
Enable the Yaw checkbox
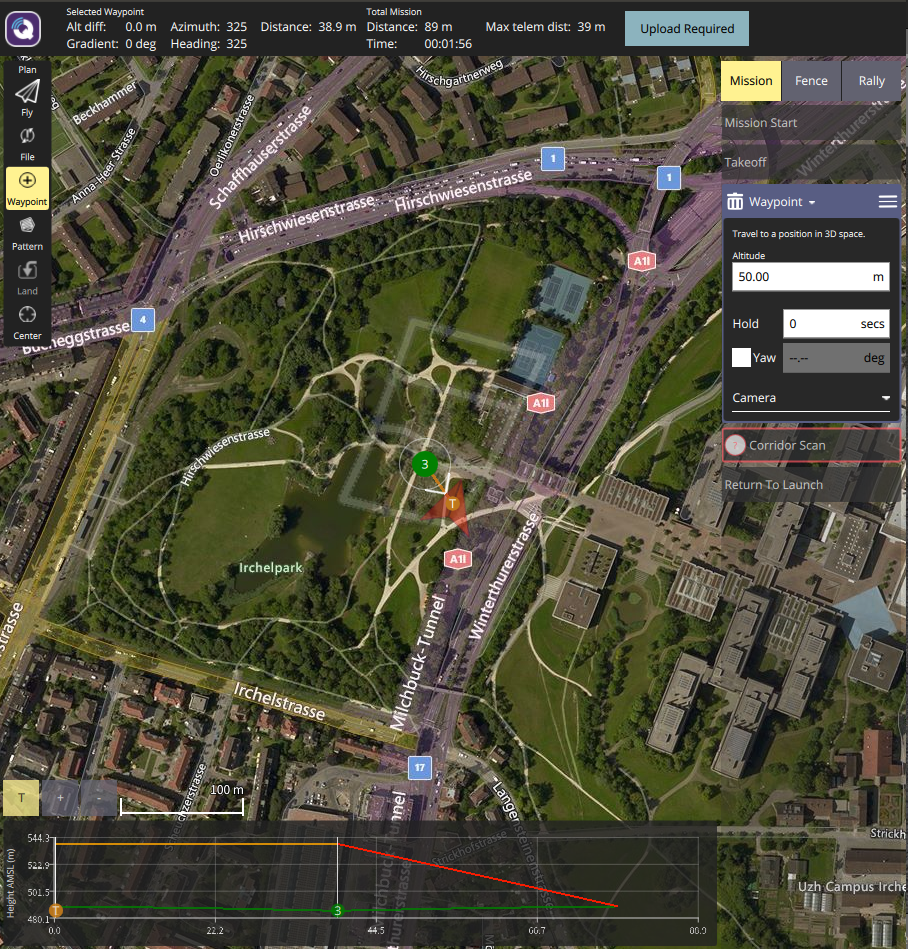(x=741, y=358)
